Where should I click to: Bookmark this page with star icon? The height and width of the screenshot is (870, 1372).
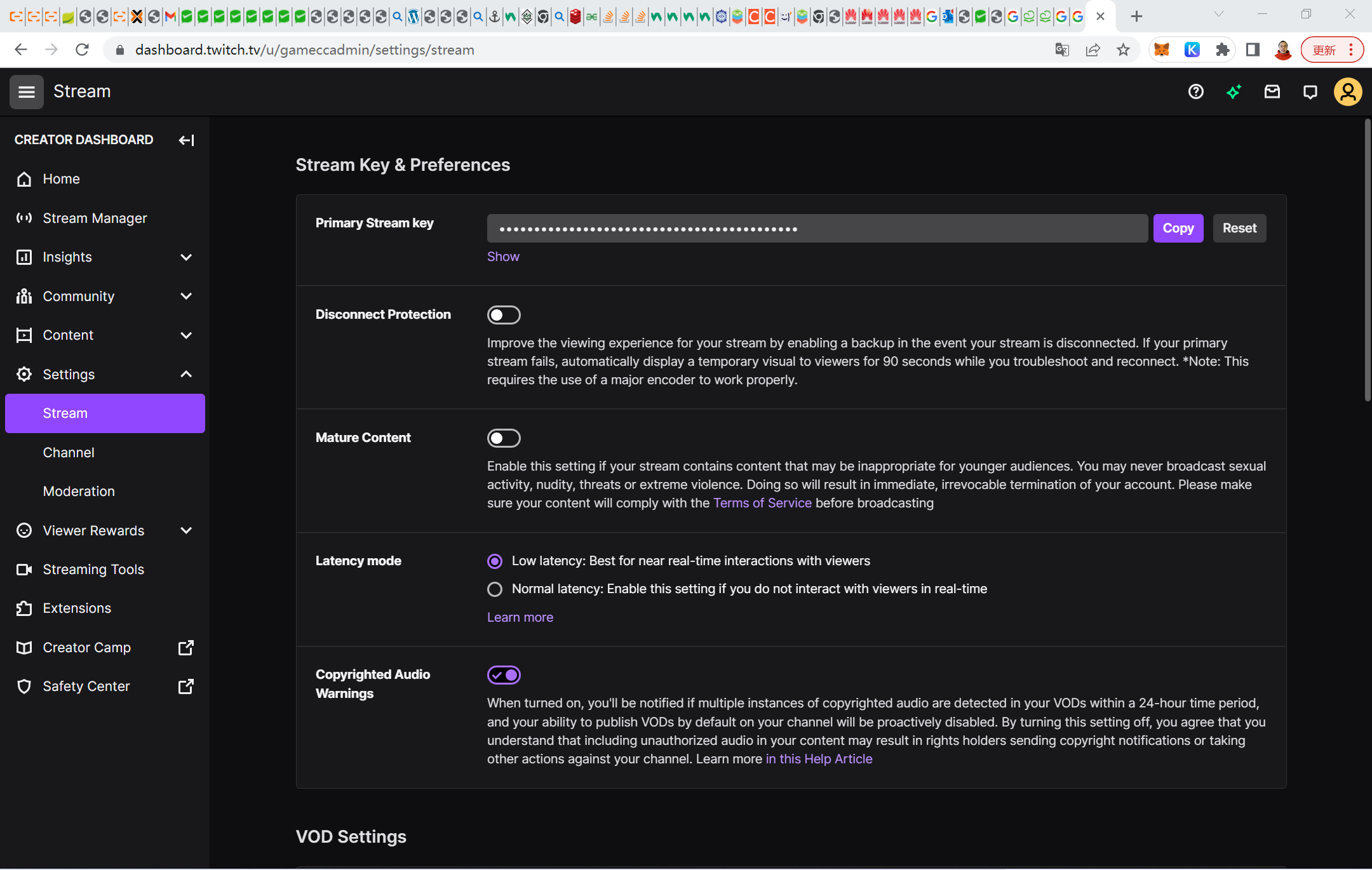1124,50
